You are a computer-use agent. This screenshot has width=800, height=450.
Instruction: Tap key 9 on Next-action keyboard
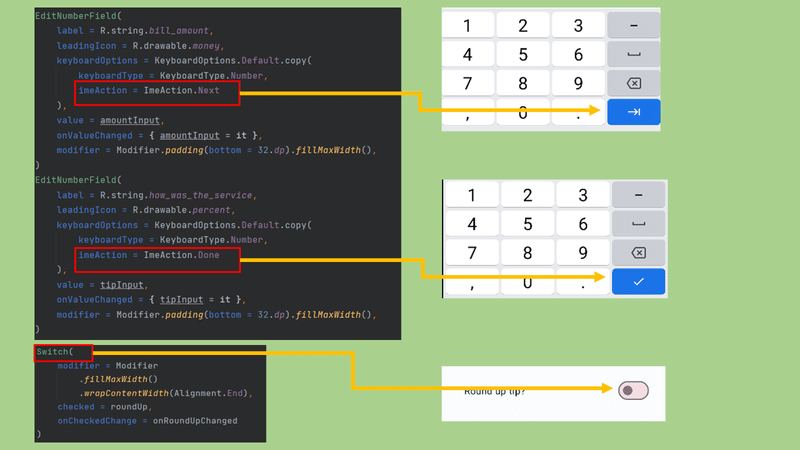(578, 83)
